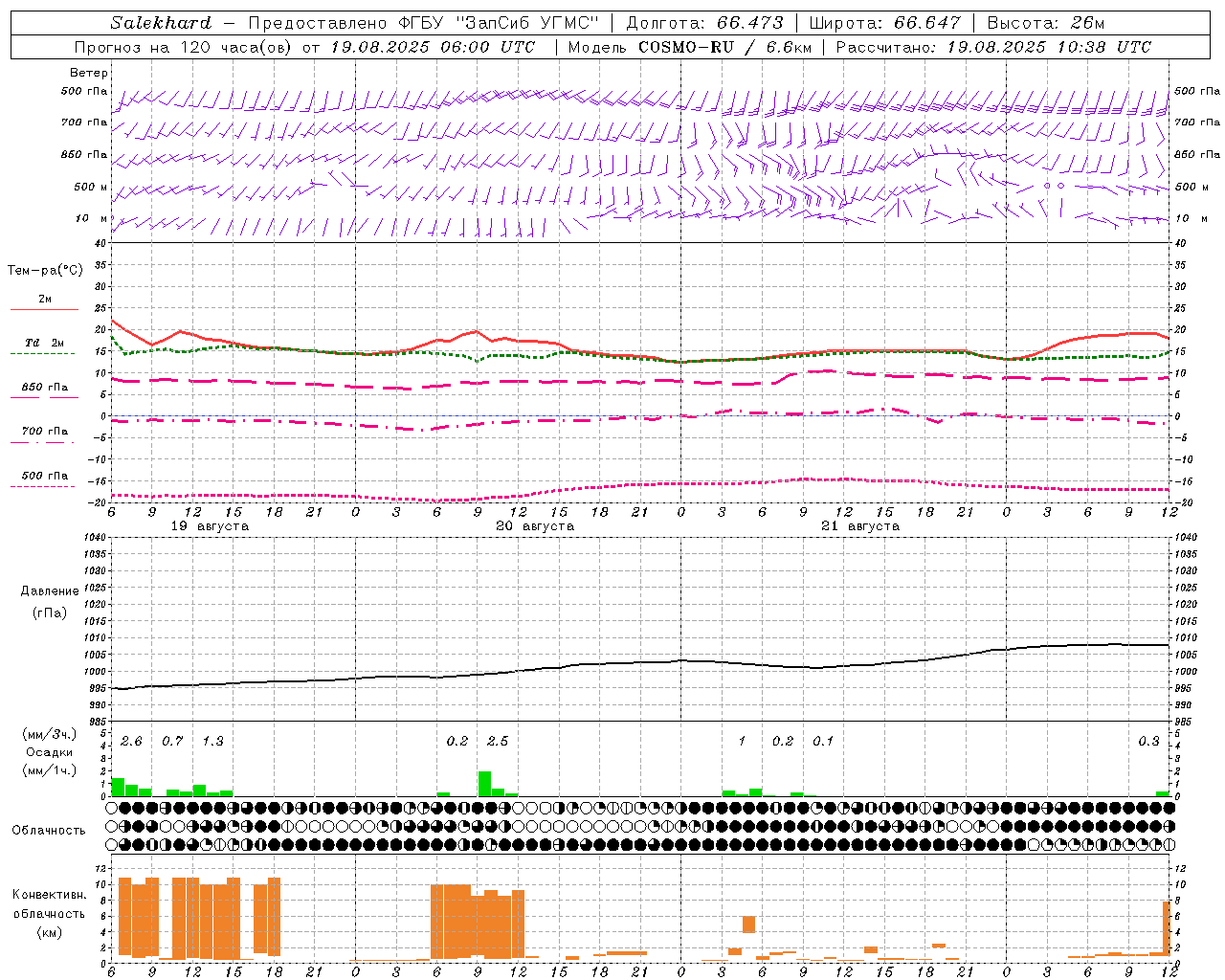
Task: Select 'Прогноз на 120 часа(ов)' forecast header text
Action: pyautogui.click(x=185, y=47)
